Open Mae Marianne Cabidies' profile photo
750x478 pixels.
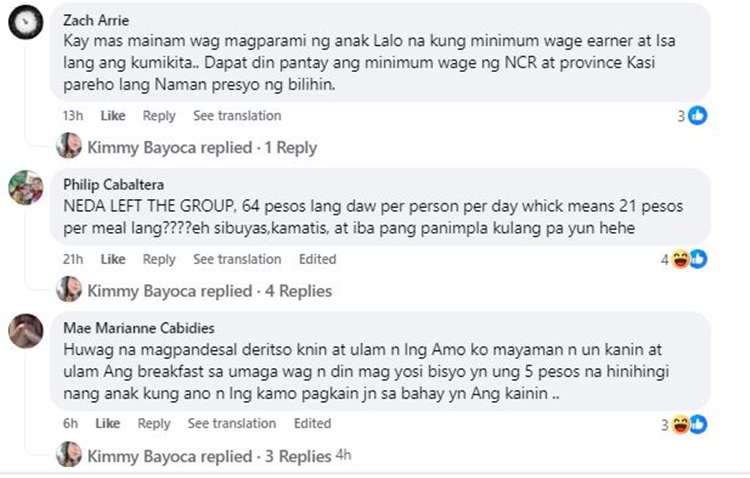click(26, 330)
